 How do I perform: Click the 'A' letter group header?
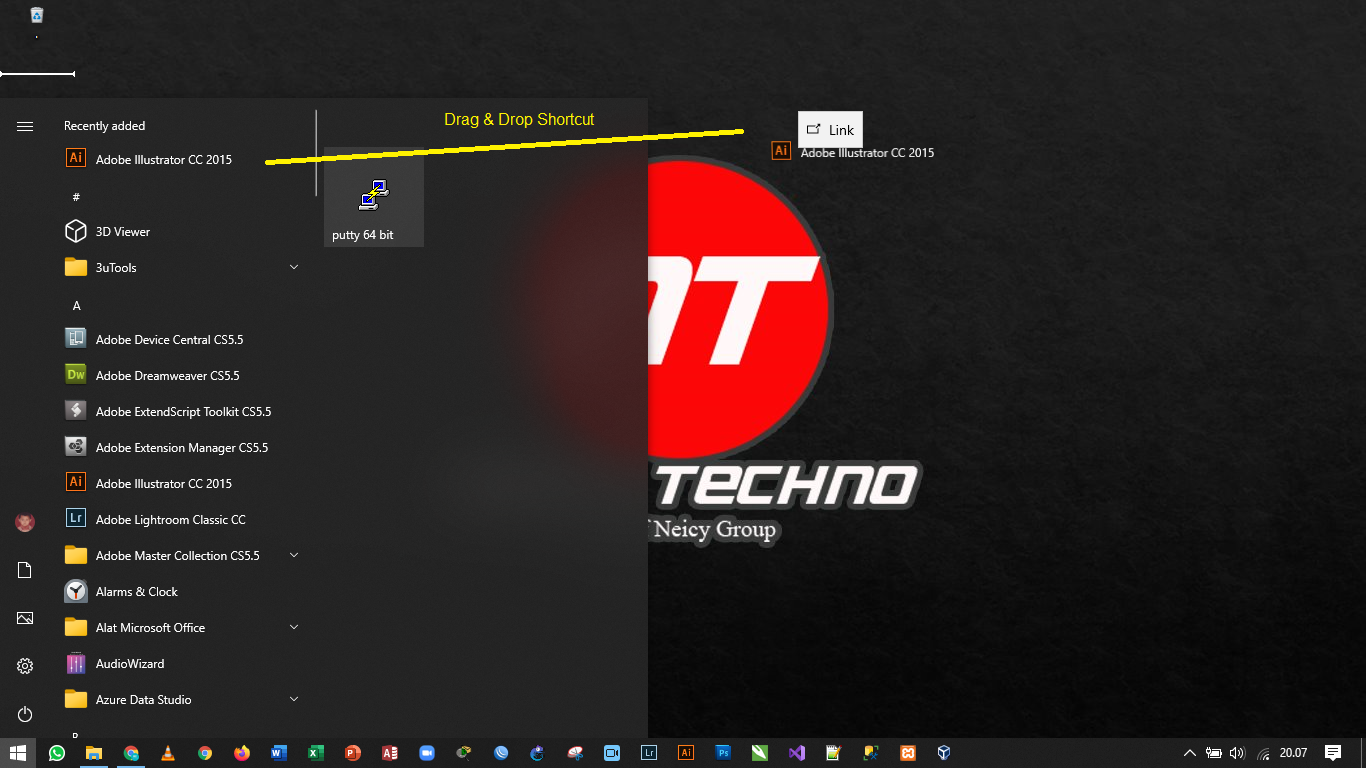pos(76,305)
